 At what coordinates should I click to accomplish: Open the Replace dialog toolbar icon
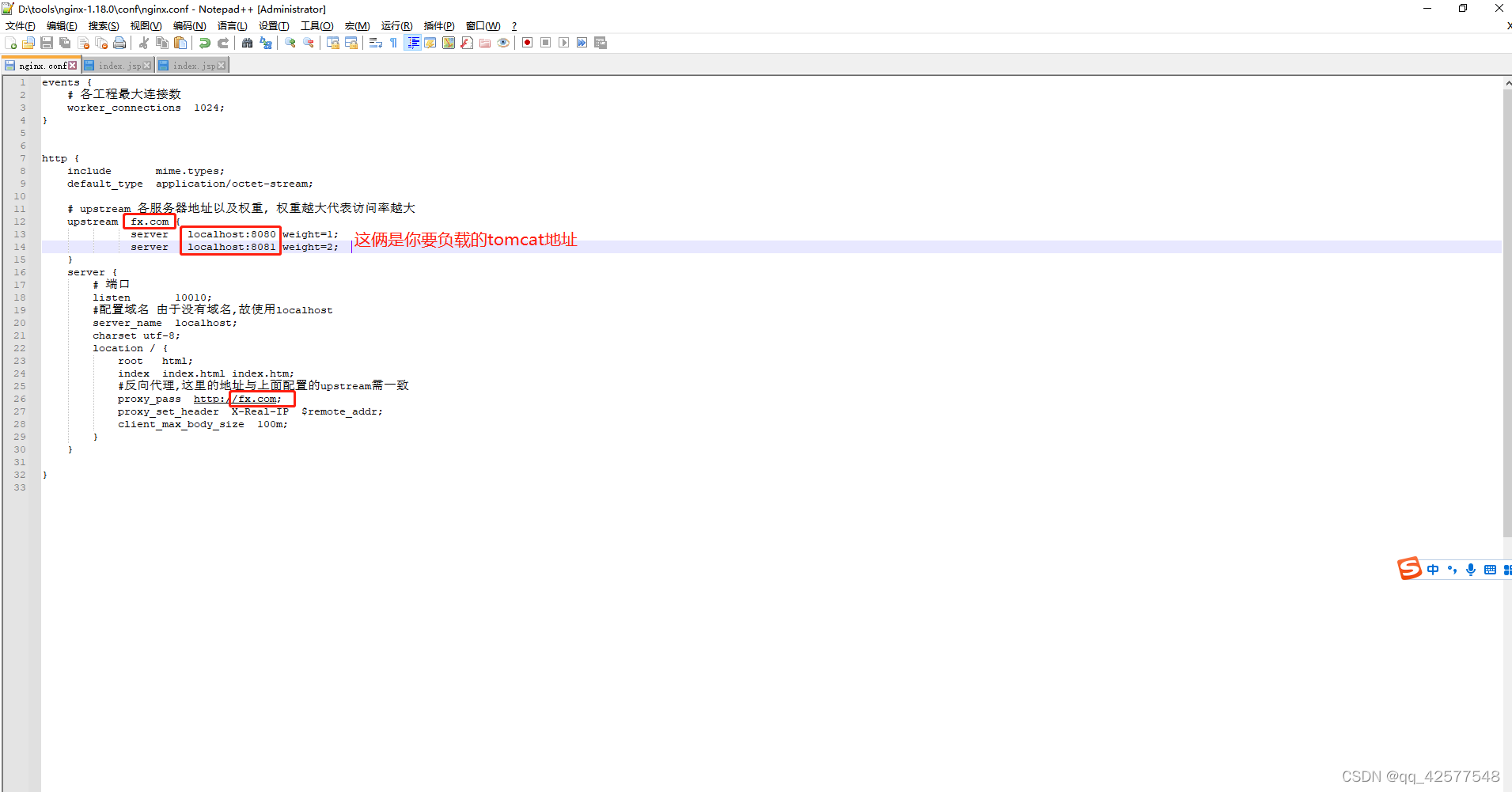266,43
